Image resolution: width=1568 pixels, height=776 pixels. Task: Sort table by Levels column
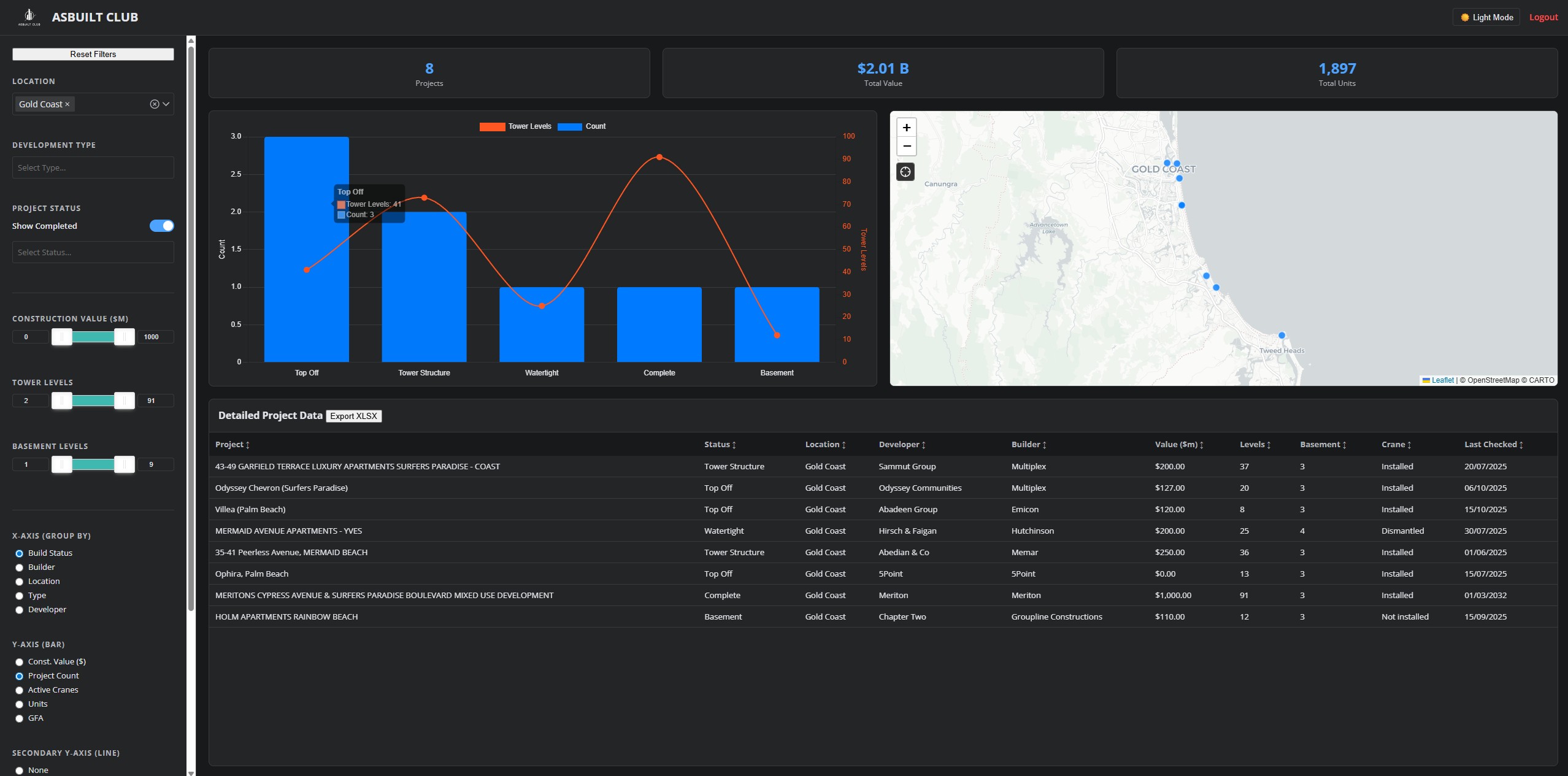[1255, 445]
